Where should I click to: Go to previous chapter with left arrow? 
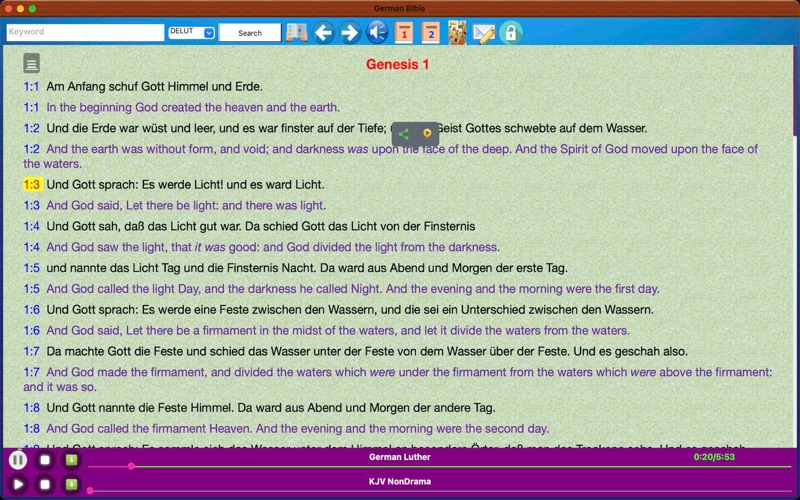(323, 33)
